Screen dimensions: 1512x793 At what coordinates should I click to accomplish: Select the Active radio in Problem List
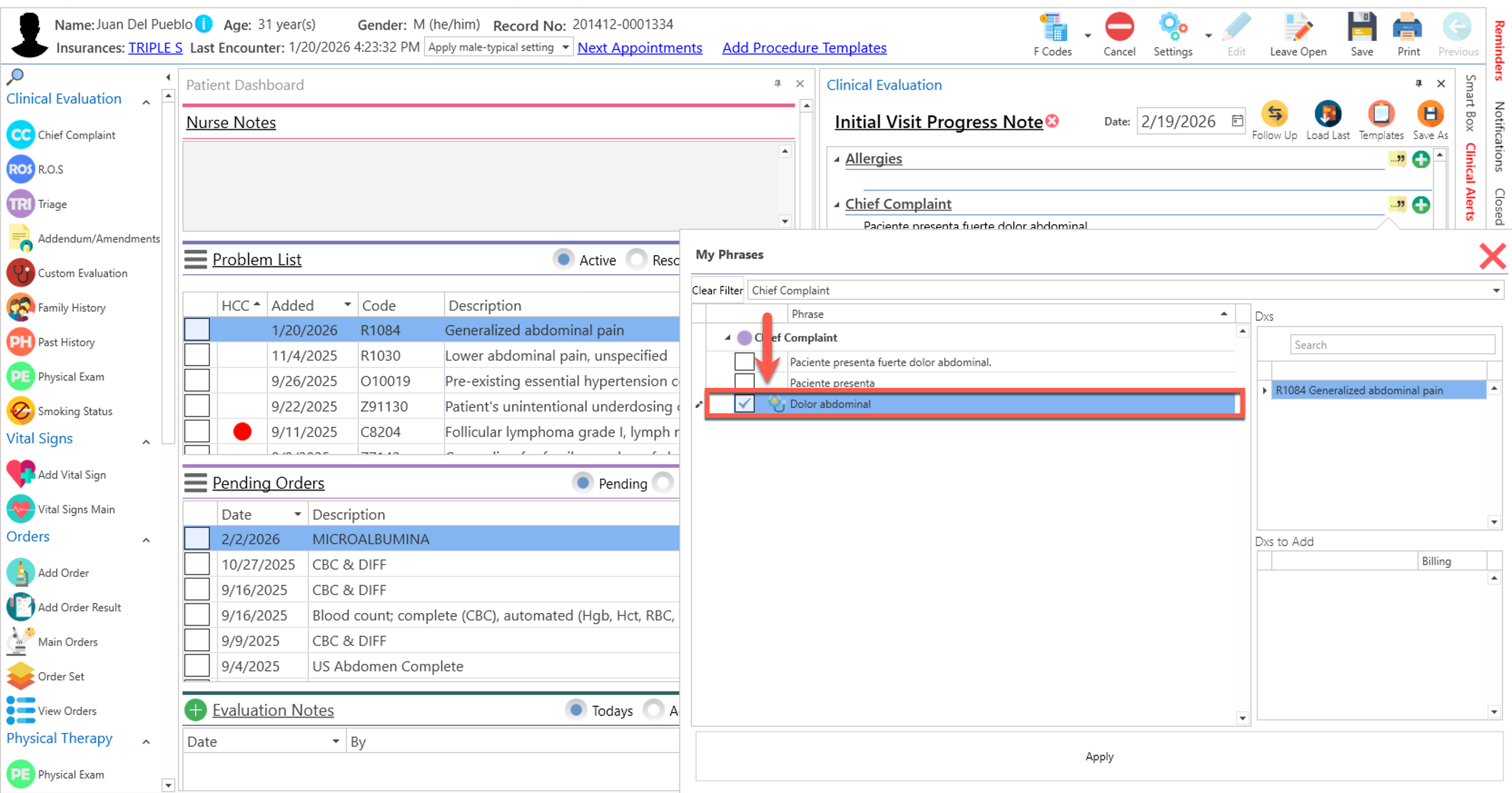[563, 259]
